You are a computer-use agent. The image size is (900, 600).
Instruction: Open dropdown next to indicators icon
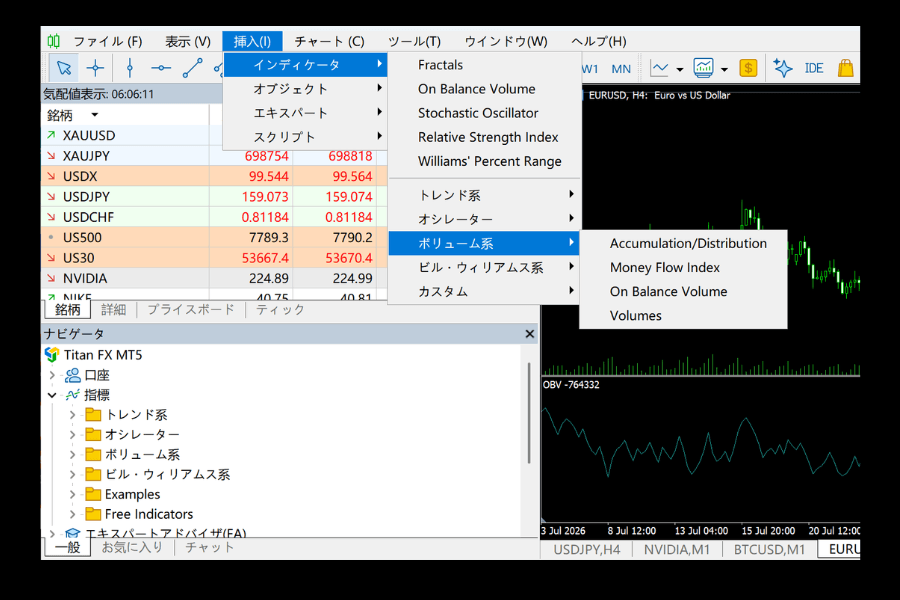click(724, 69)
